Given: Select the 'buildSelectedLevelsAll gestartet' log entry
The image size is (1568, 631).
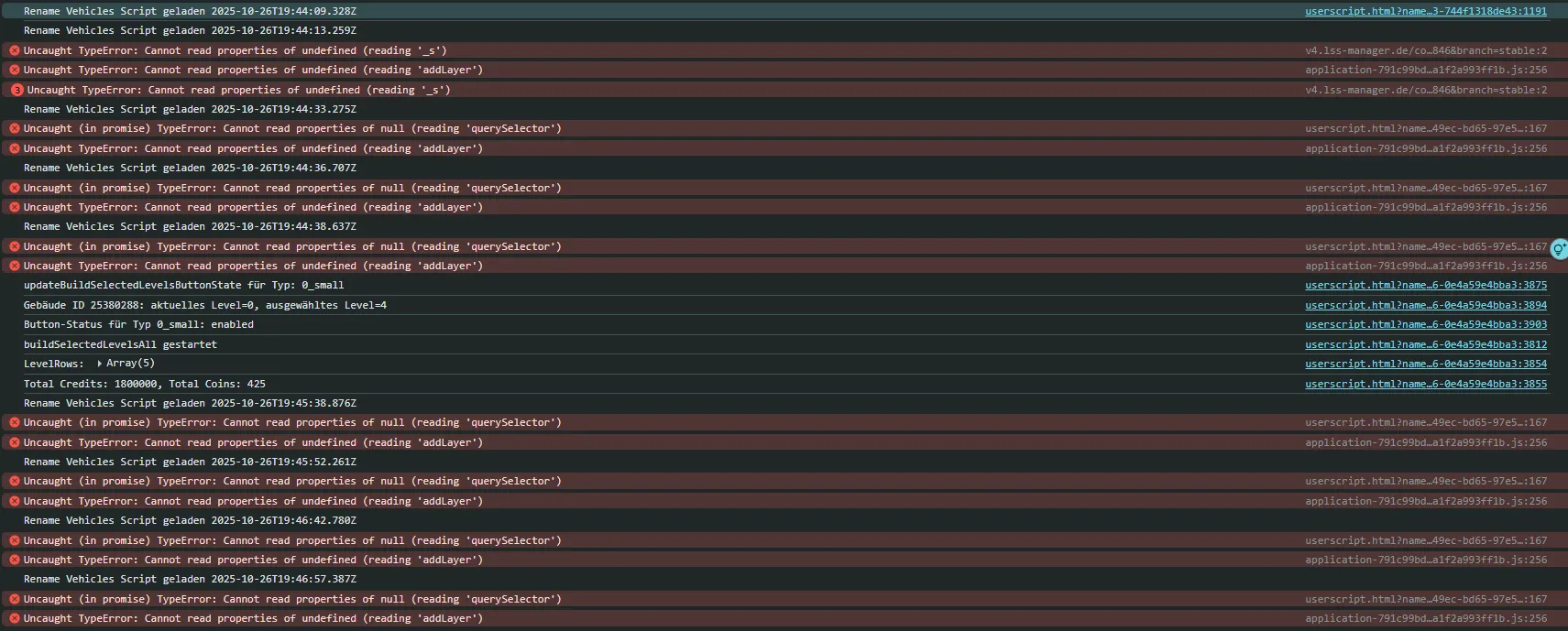Looking at the screenshot, I should (120, 344).
